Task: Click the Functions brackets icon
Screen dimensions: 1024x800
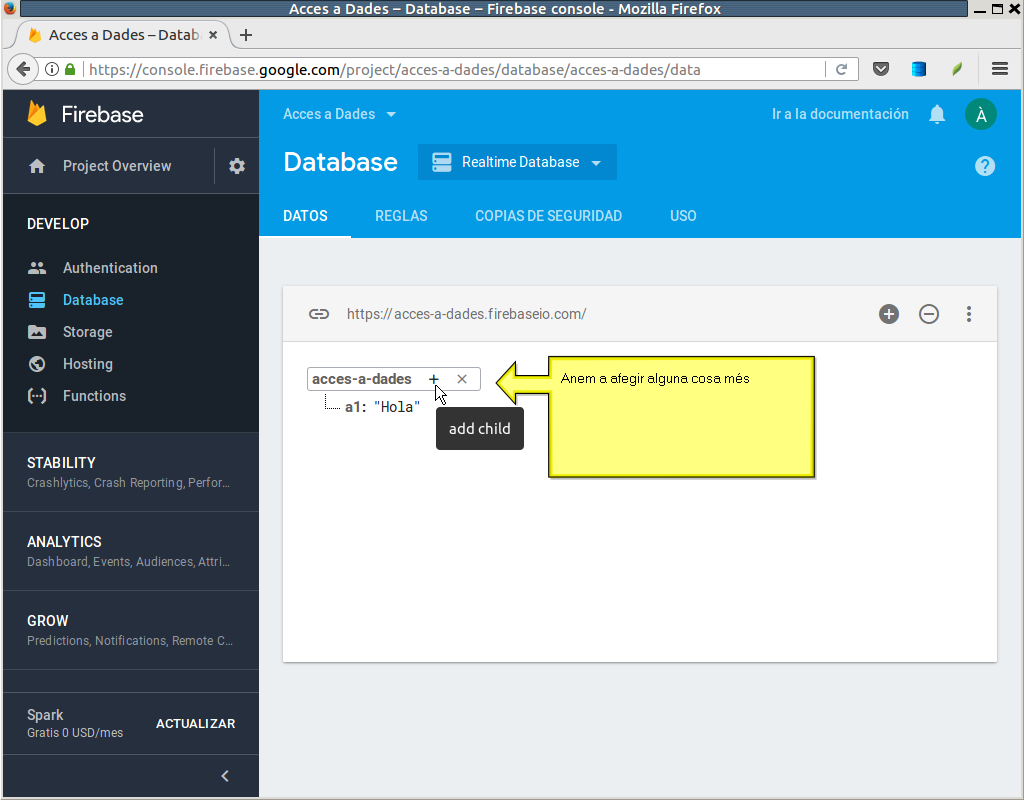Action: (37, 396)
